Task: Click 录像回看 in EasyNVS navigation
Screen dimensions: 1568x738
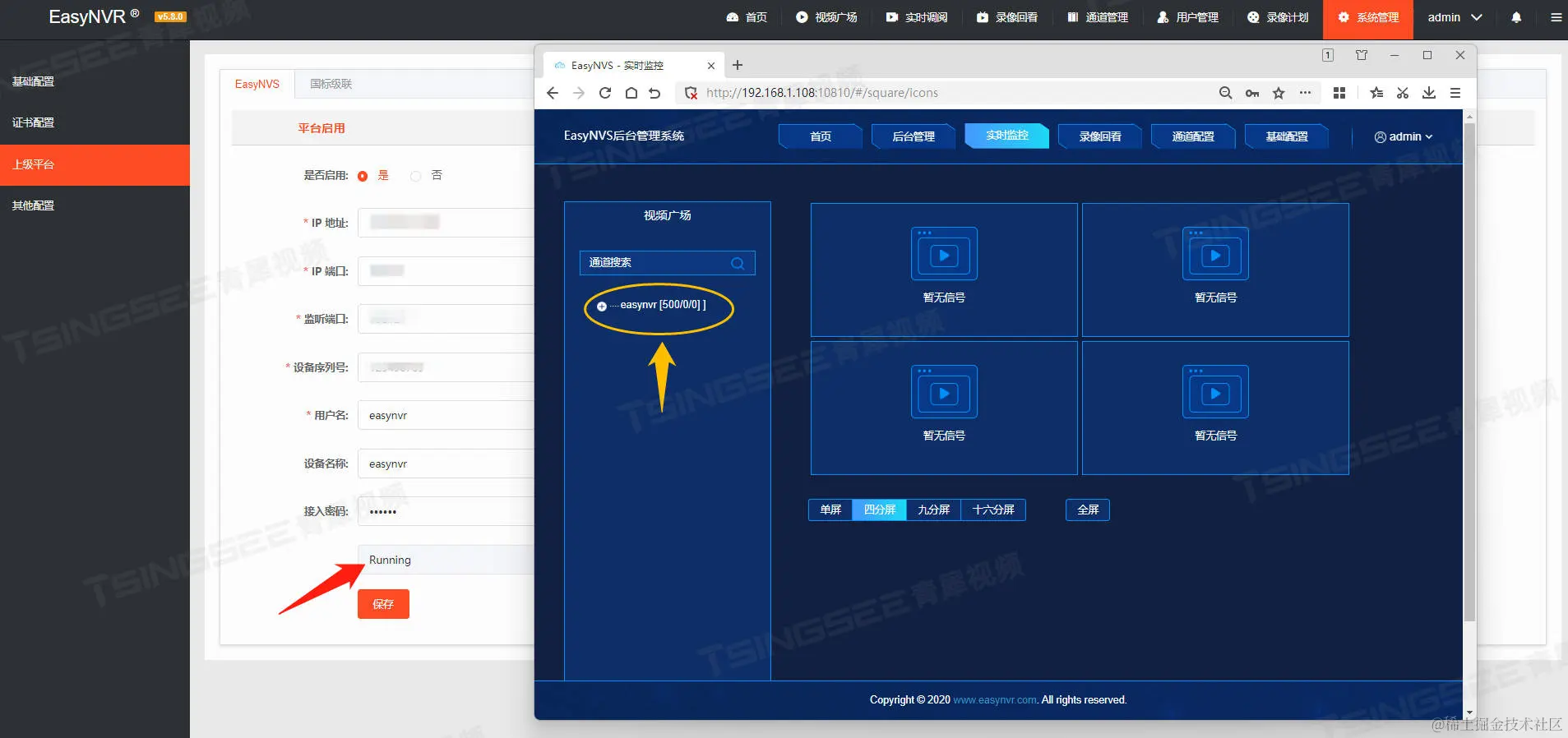Action: pyautogui.click(x=1100, y=136)
